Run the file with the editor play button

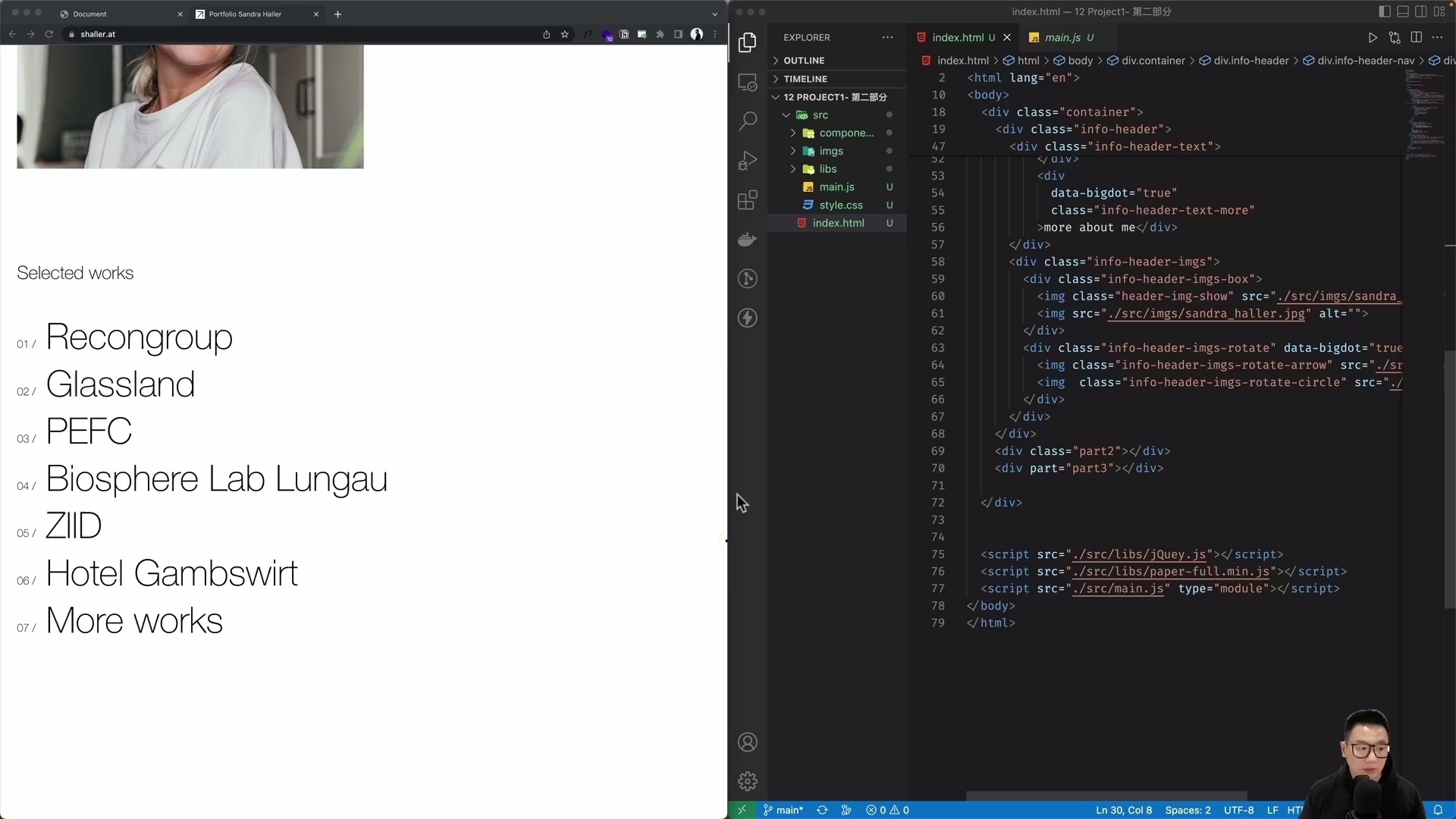(x=1373, y=37)
